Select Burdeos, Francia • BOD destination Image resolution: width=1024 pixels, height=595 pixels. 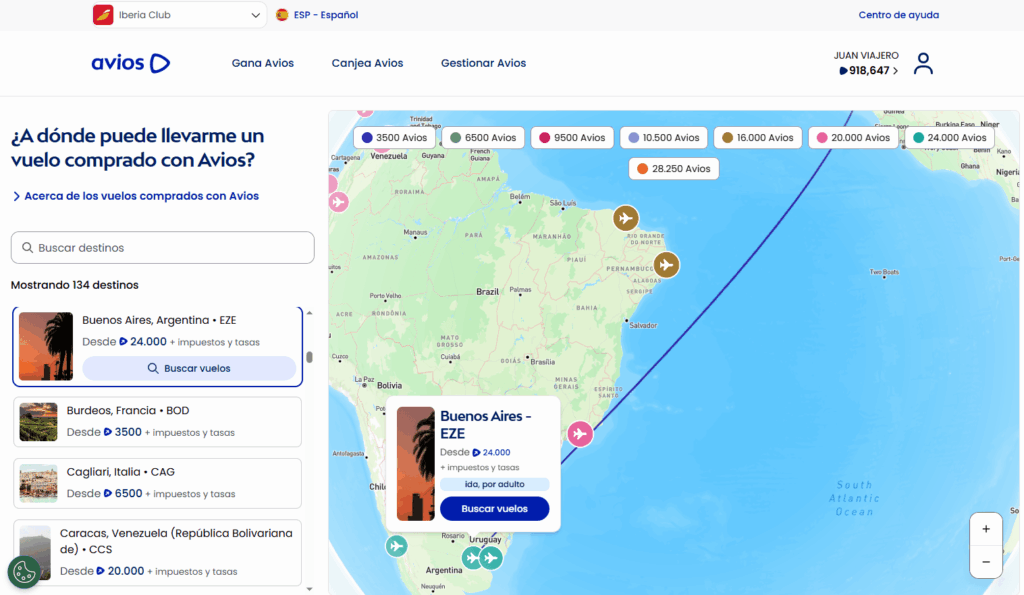point(157,422)
